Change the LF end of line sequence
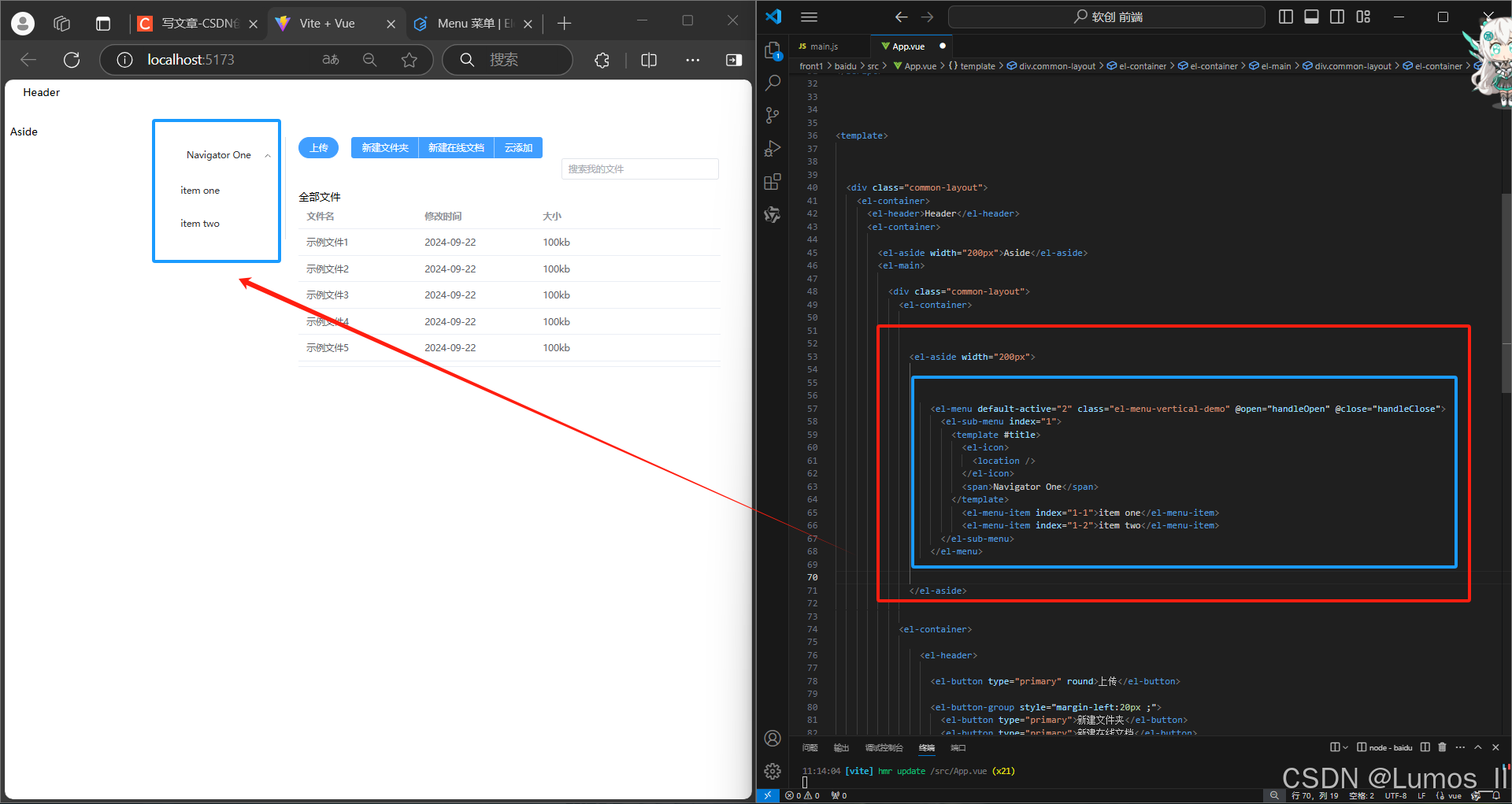 pyautogui.click(x=1421, y=796)
